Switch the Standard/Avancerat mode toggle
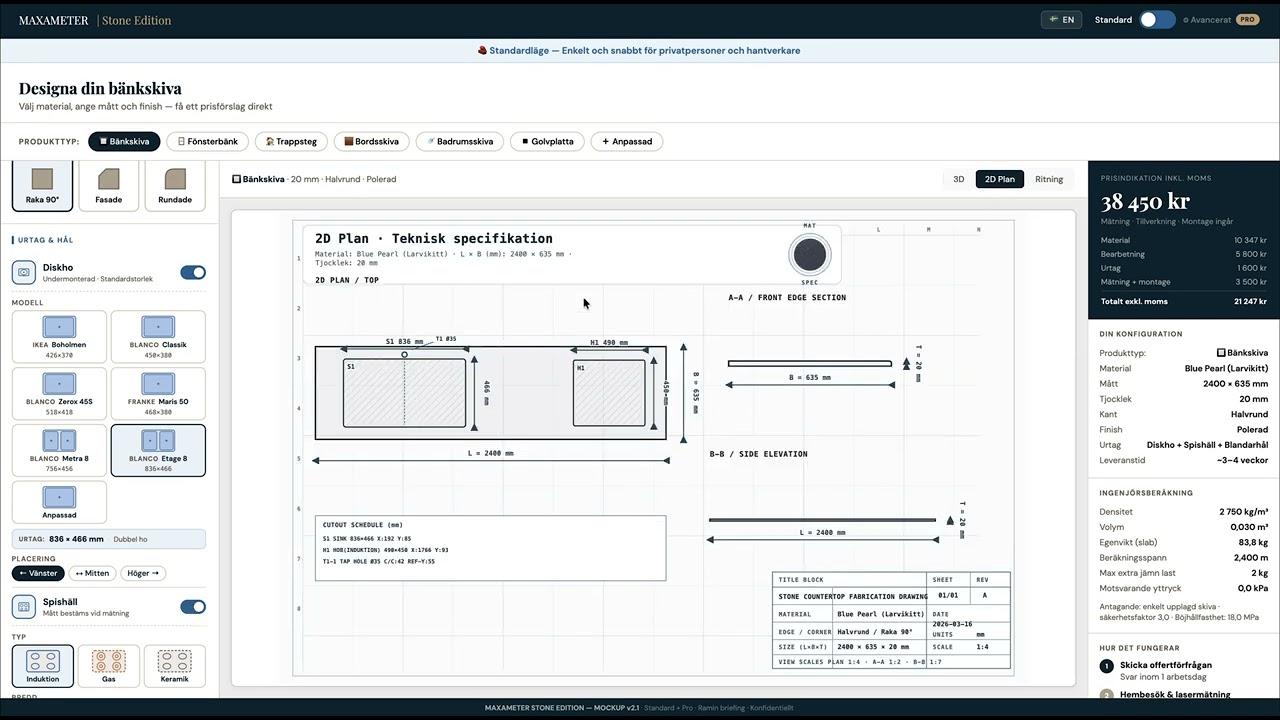The width and height of the screenshot is (1280, 720). click(1157, 20)
